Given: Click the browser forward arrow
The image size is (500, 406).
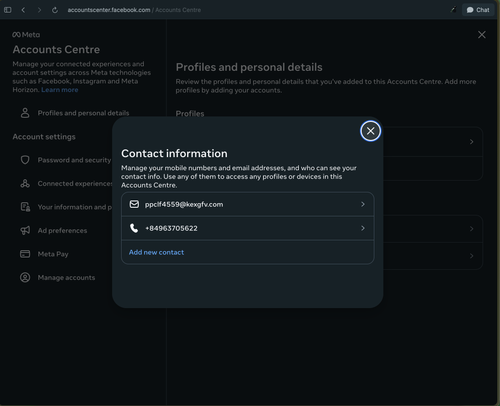Looking at the screenshot, I should pos(39,10).
